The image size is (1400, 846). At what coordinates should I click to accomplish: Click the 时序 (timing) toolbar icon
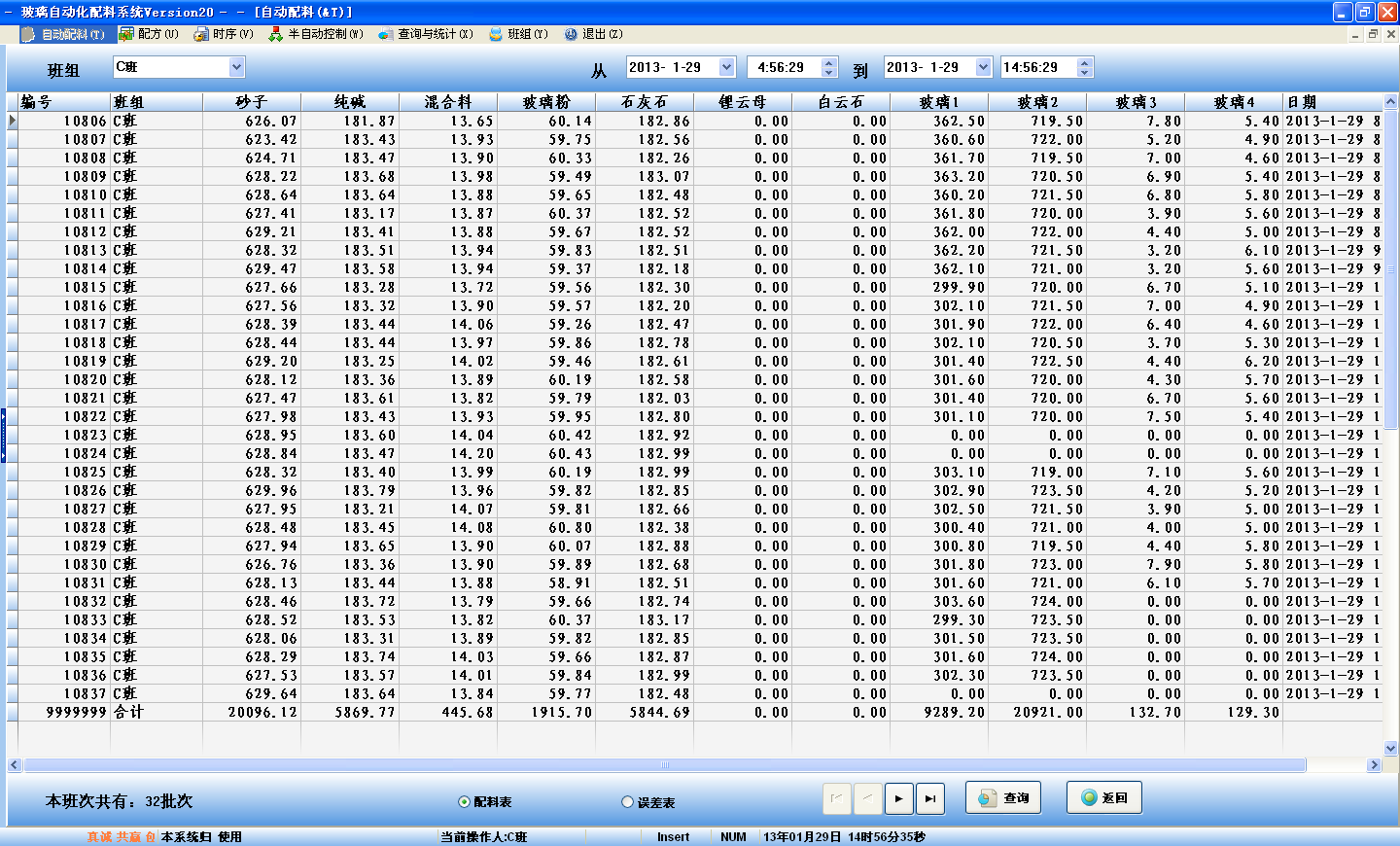tap(201, 34)
